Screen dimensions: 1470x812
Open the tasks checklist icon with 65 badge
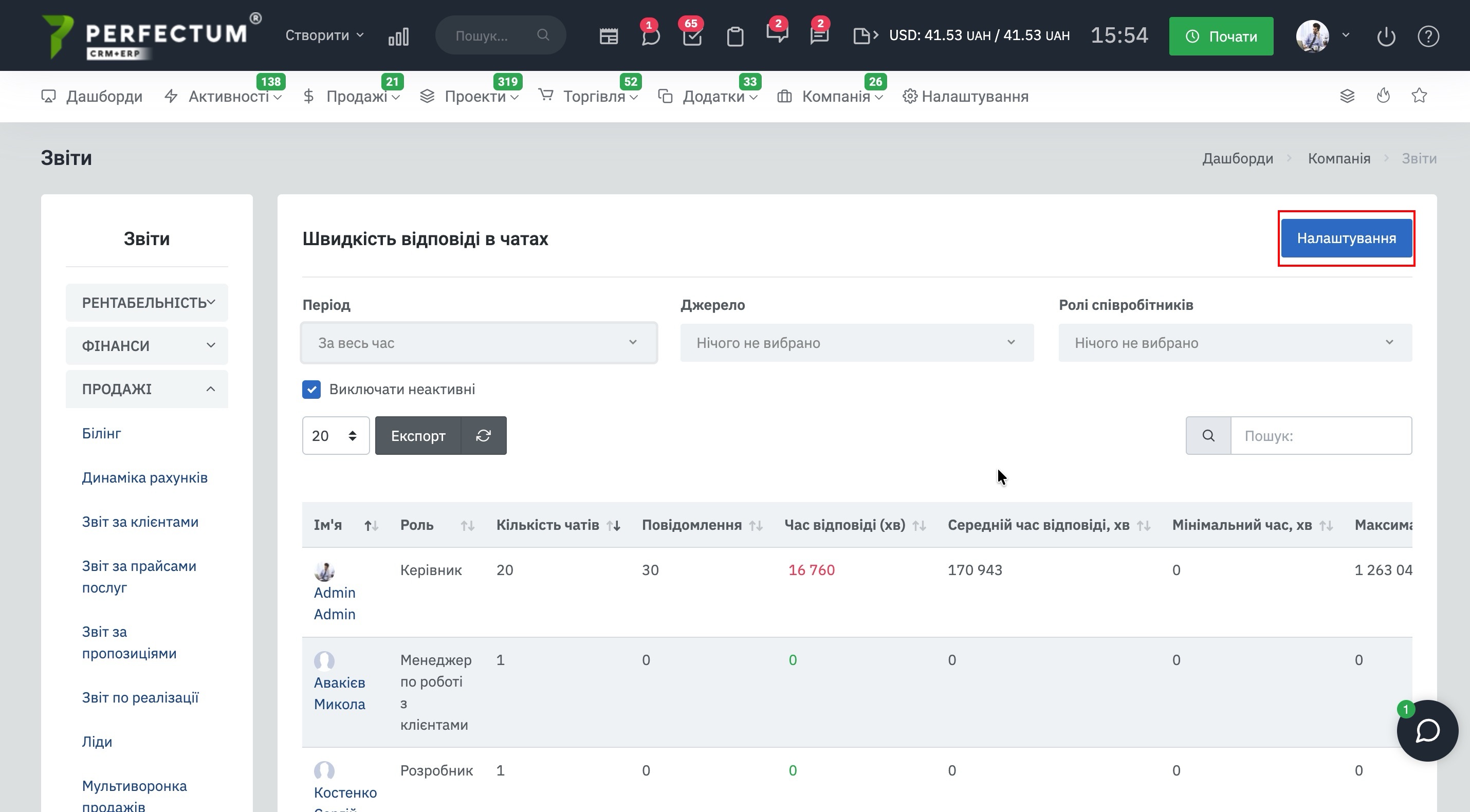tap(692, 36)
